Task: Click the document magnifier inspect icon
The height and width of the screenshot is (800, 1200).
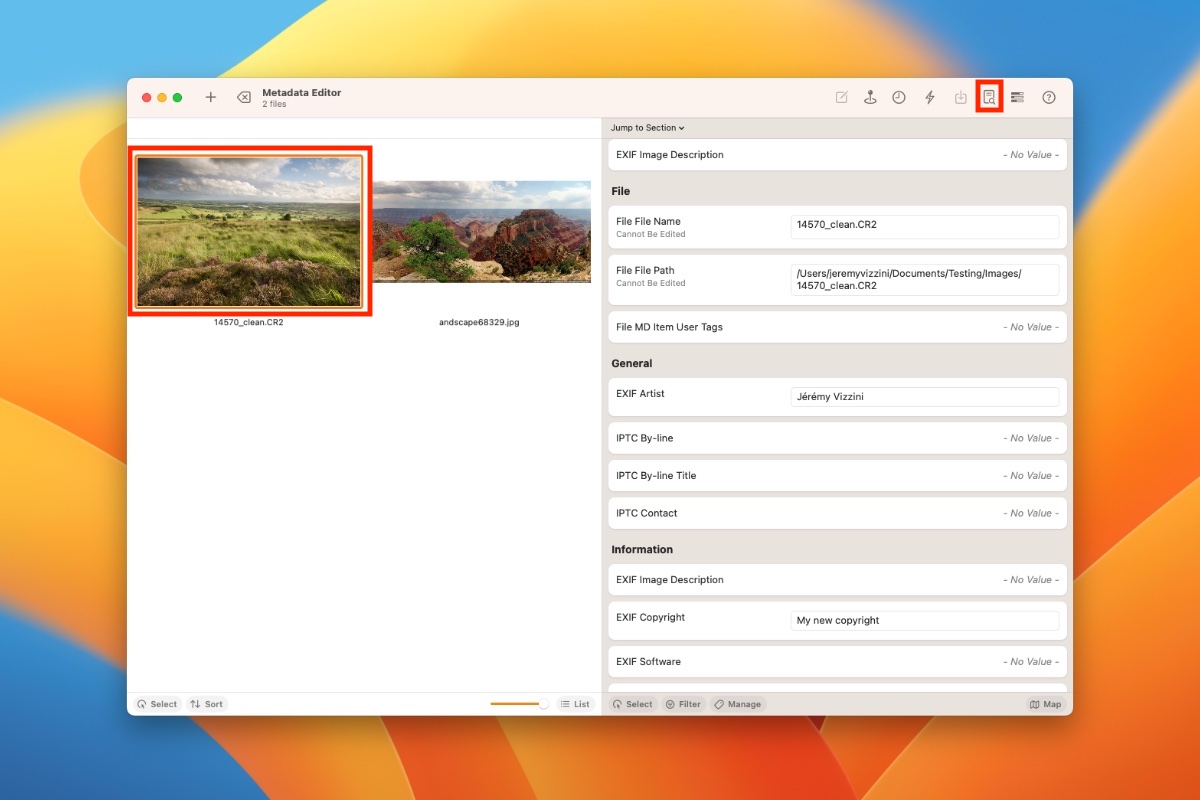Action: (989, 97)
